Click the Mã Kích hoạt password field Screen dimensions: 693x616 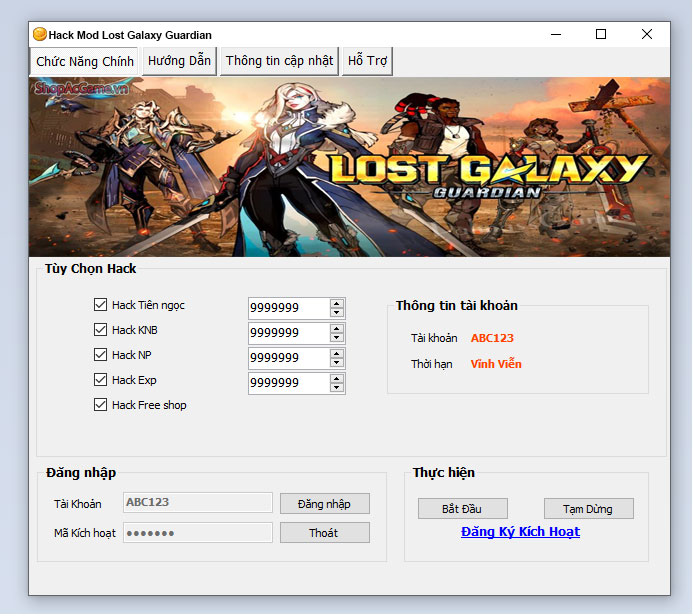[198, 533]
